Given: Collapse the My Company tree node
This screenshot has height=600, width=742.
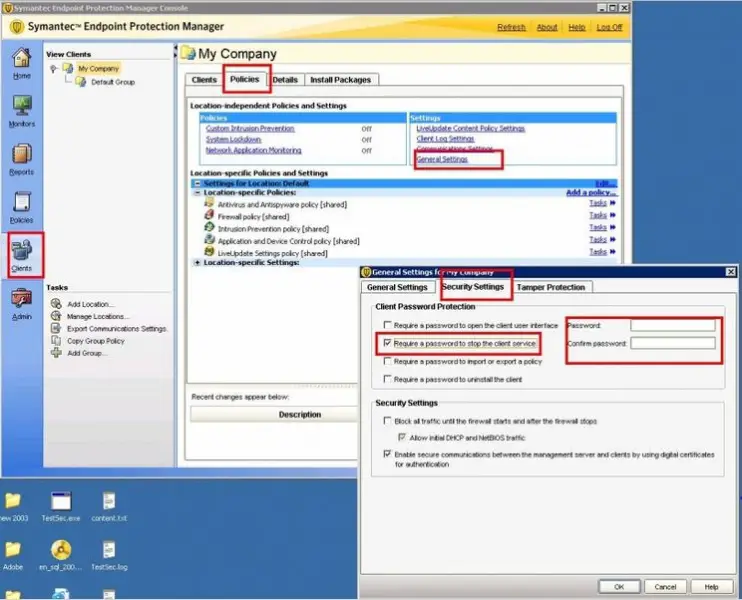Looking at the screenshot, I should pos(53,69).
